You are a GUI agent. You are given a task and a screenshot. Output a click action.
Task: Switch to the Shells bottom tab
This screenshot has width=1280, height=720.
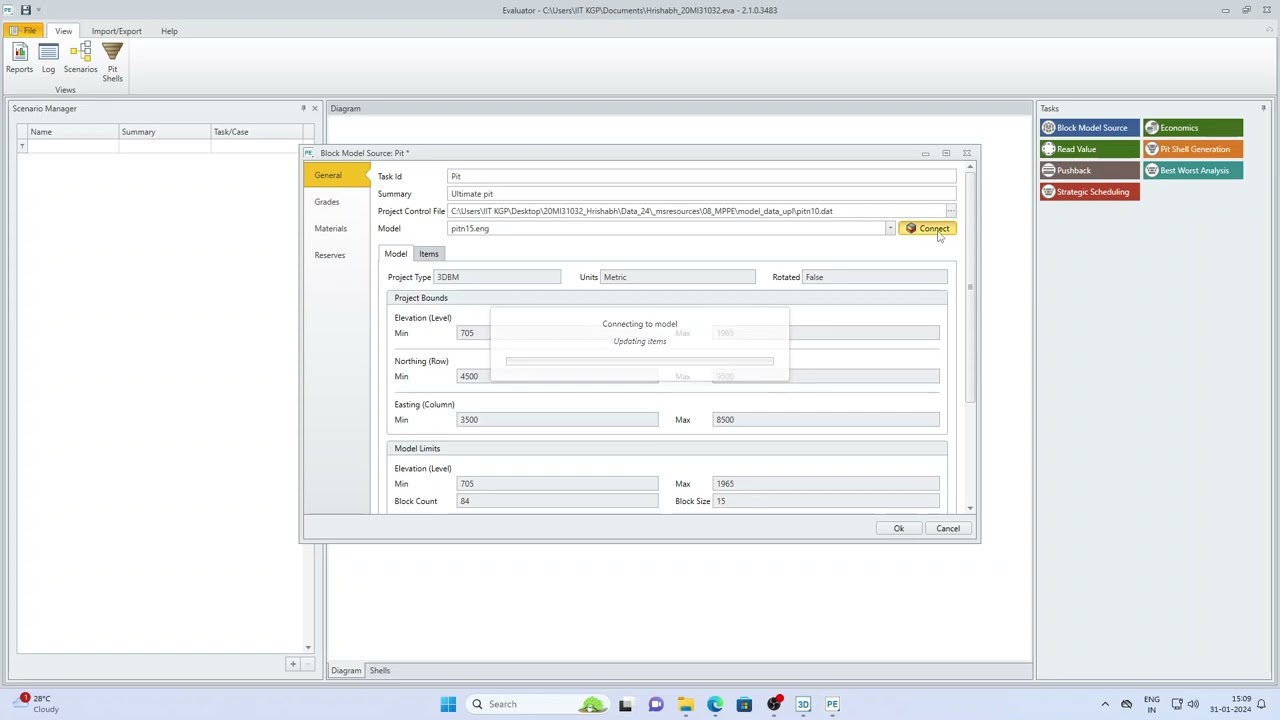(x=380, y=671)
